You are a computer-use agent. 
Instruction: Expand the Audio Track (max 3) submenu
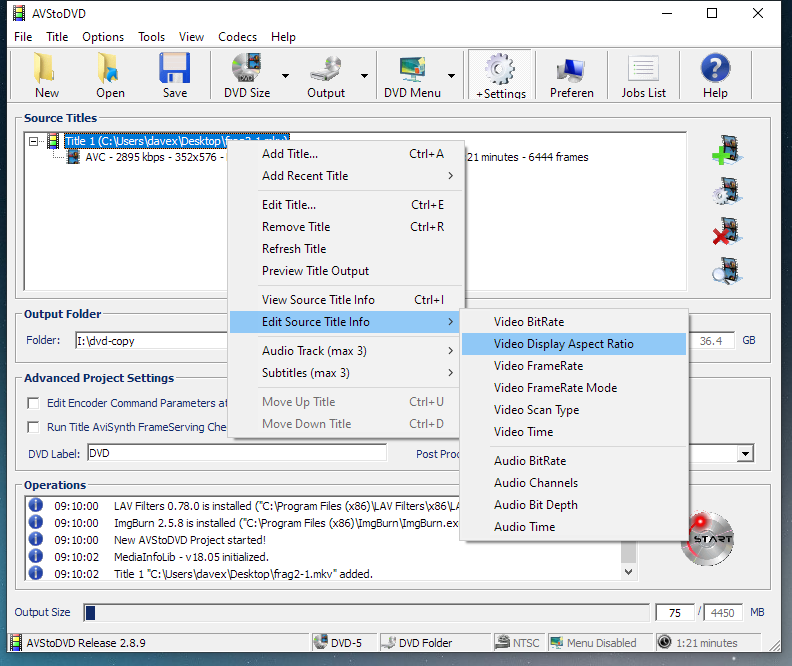[344, 350]
